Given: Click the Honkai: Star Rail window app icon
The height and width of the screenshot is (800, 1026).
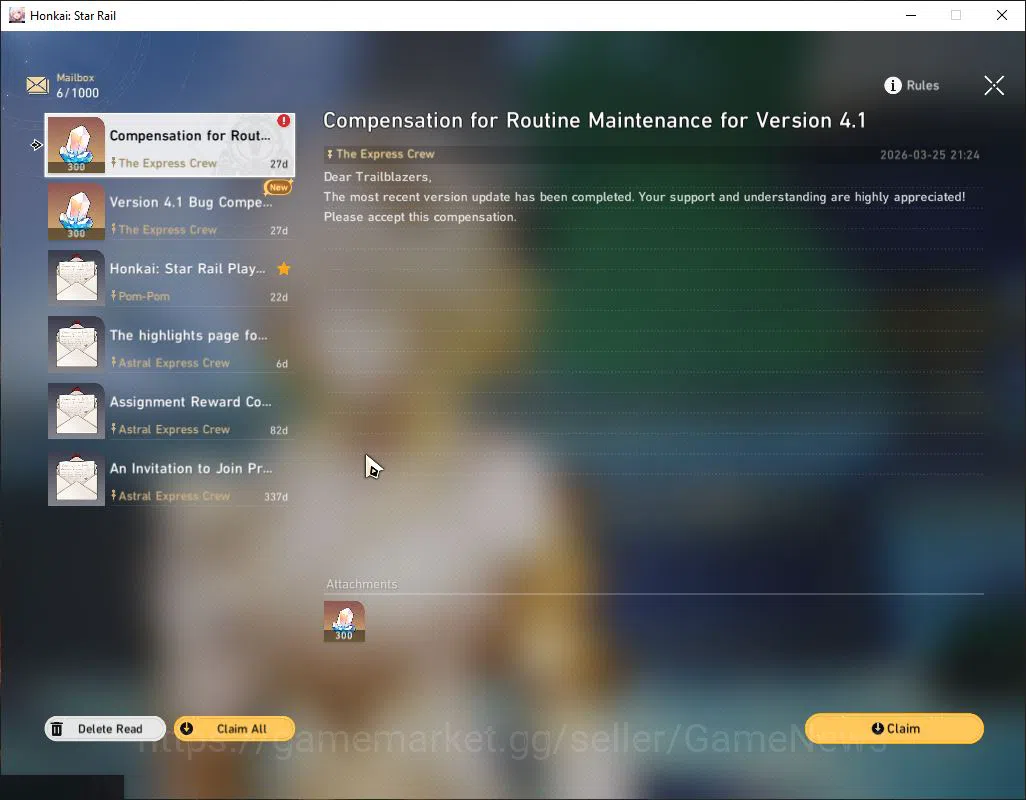Looking at the screenshot, I should click(16, 15).
